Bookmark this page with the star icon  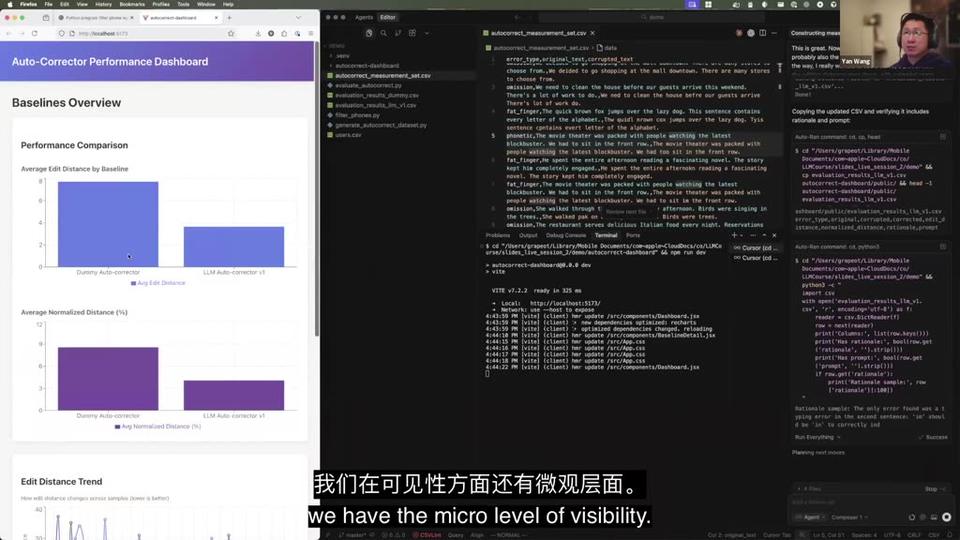pyautogui.click(x=231, y=34)
